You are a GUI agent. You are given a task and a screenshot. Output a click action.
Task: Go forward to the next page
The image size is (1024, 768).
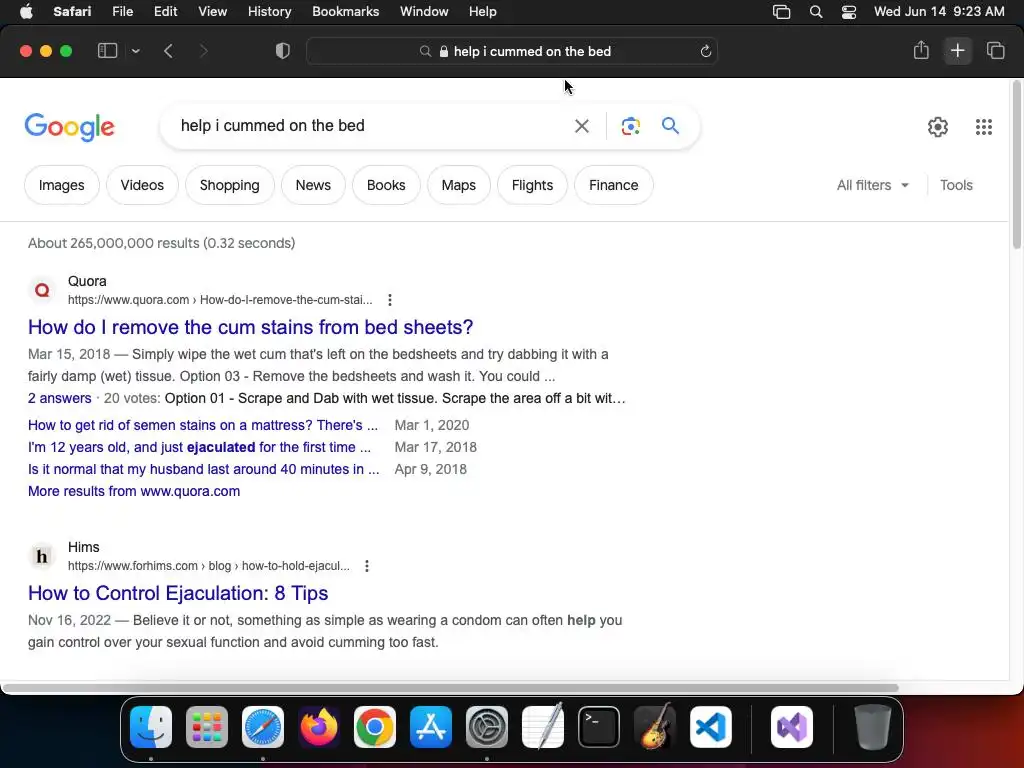tap(203, 51)
